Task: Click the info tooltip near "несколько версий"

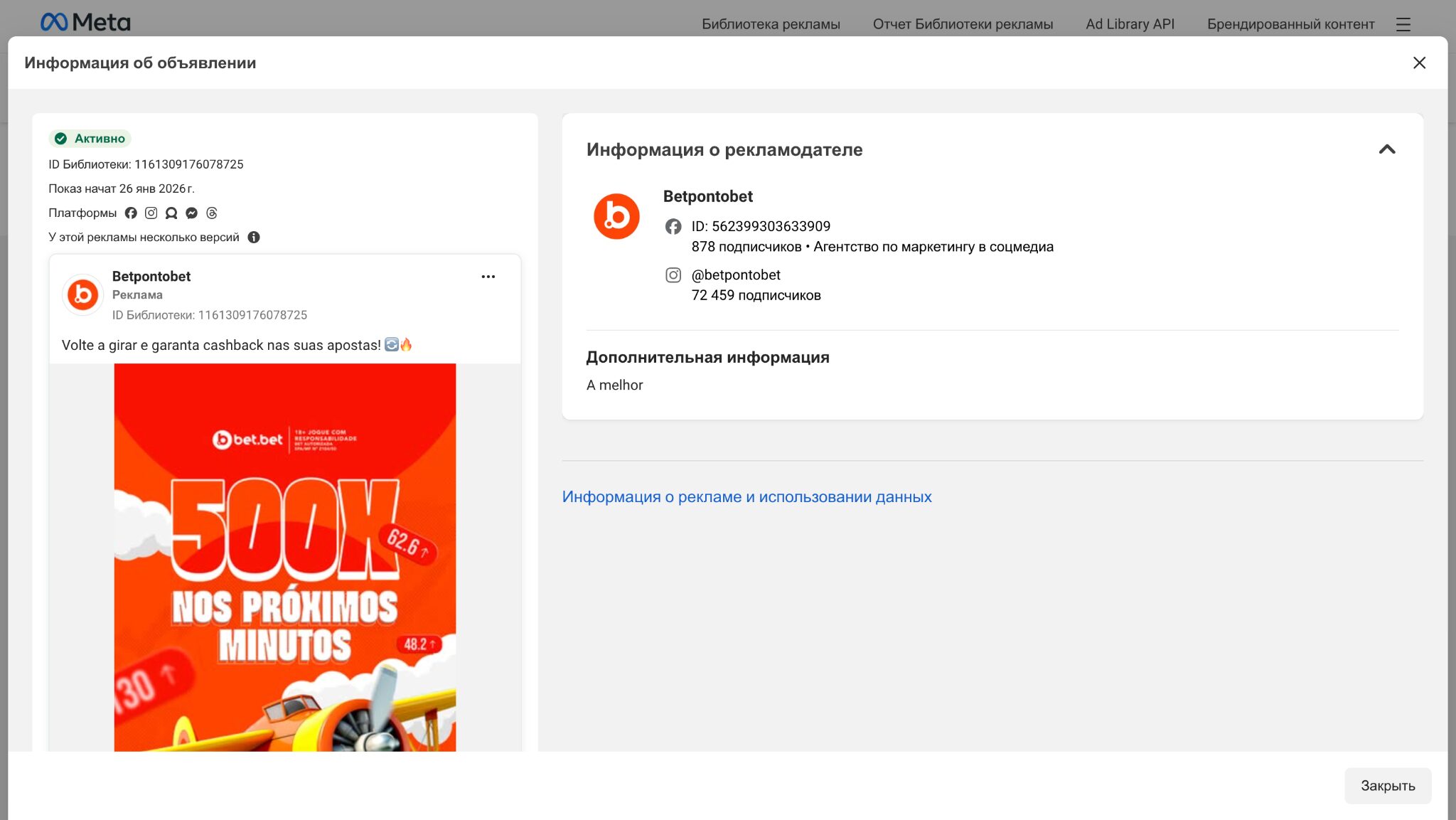Action: (255, 237)
